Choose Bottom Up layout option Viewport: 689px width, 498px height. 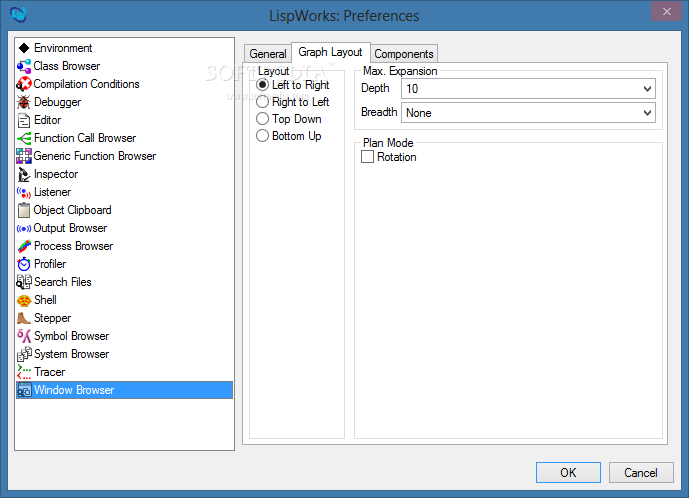[262, 136]
